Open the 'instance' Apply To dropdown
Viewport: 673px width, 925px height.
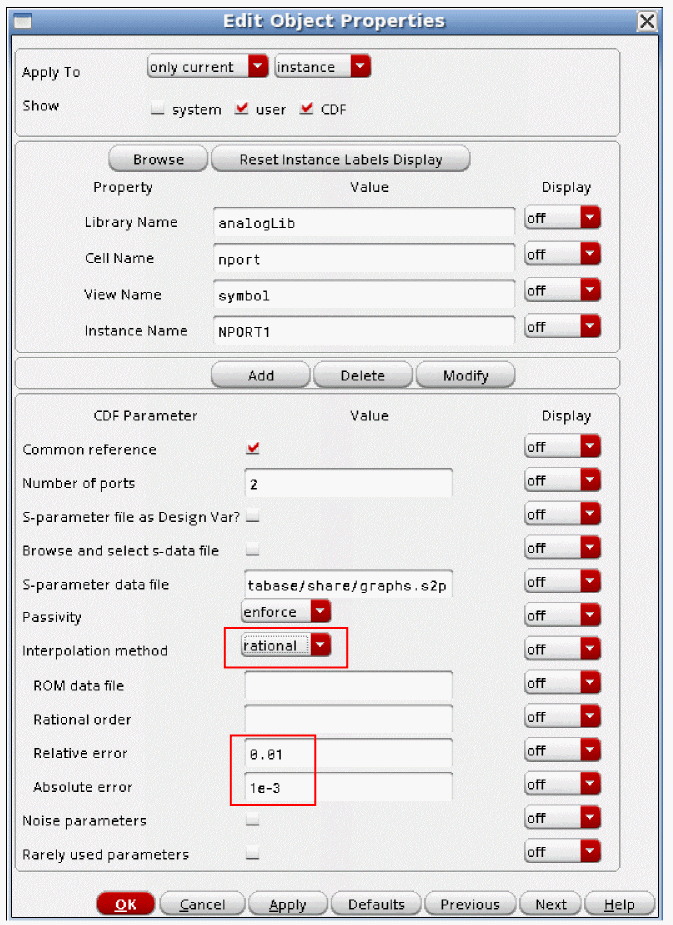(323, 67)
